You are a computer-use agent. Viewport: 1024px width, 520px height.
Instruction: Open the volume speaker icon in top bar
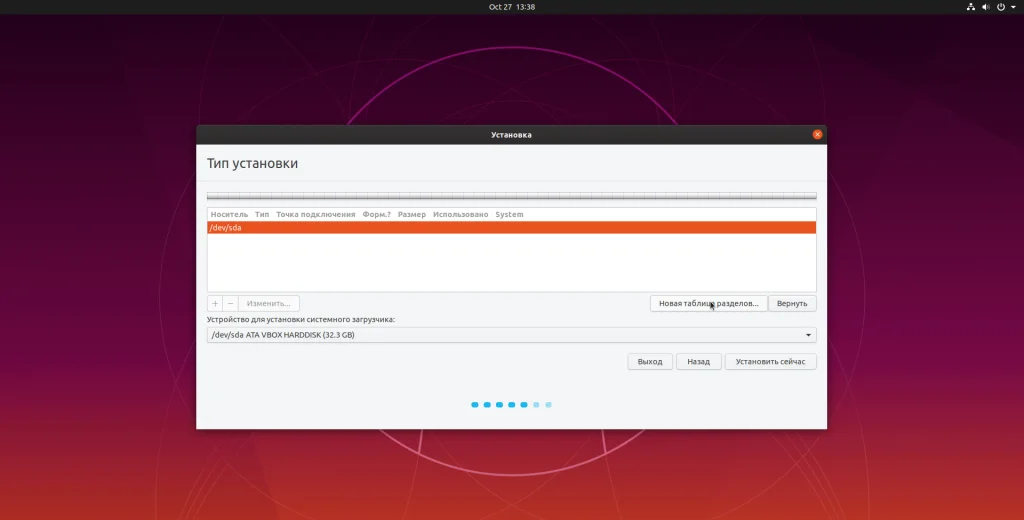coord(985,7)
